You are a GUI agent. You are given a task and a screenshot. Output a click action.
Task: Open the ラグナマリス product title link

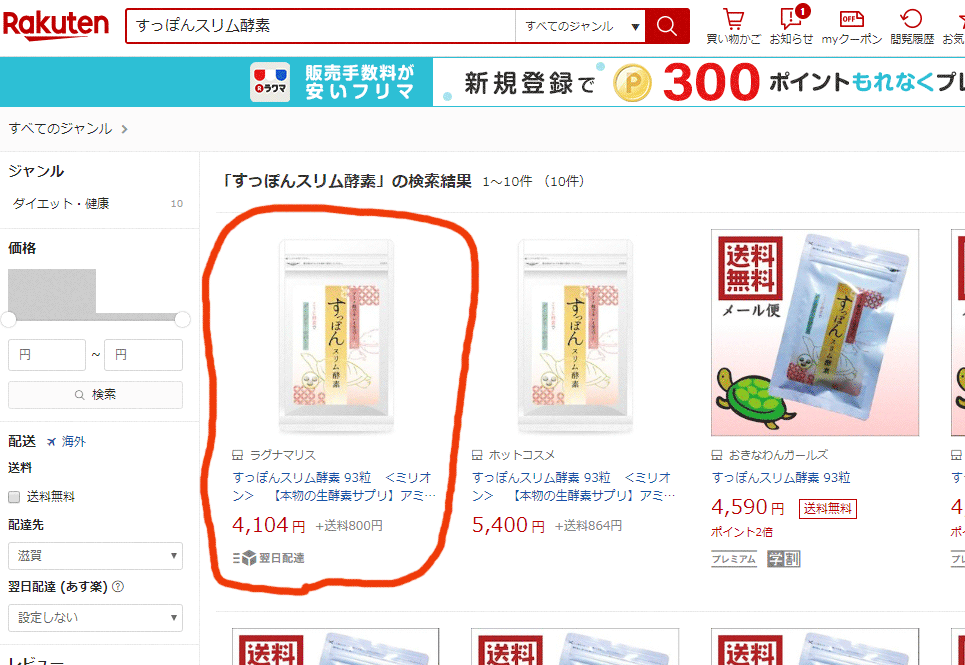334,486
